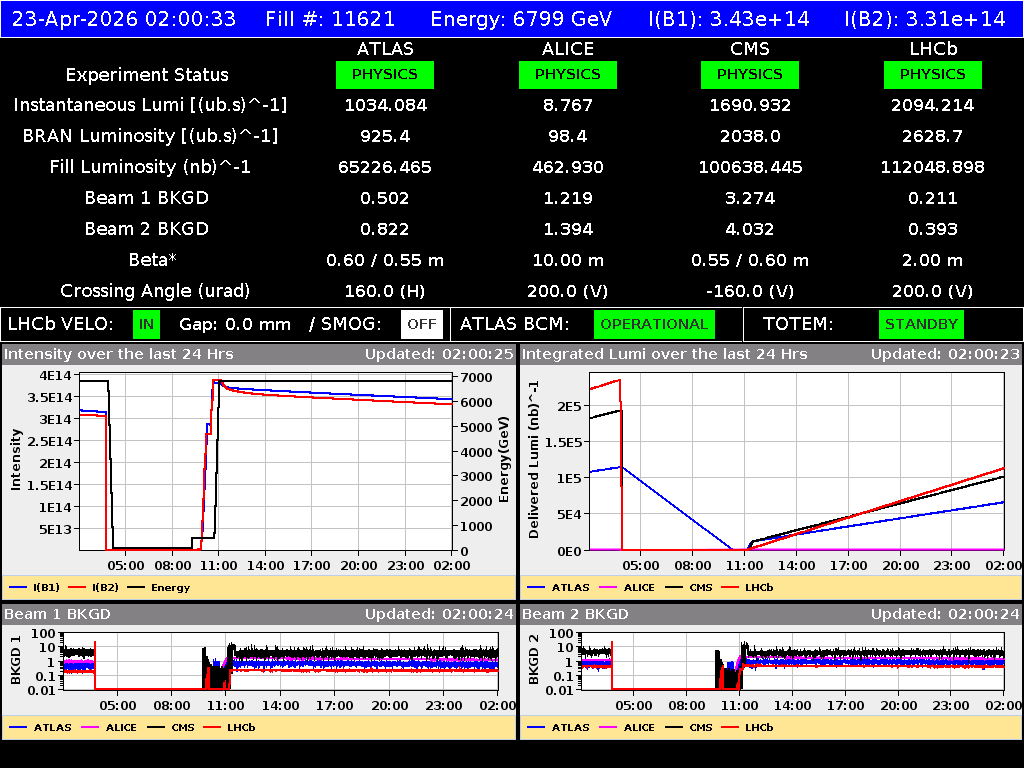Select the Energy: 6799 GeV header text
This screenshot has height=768, width=1024.
tap(521, 19)
